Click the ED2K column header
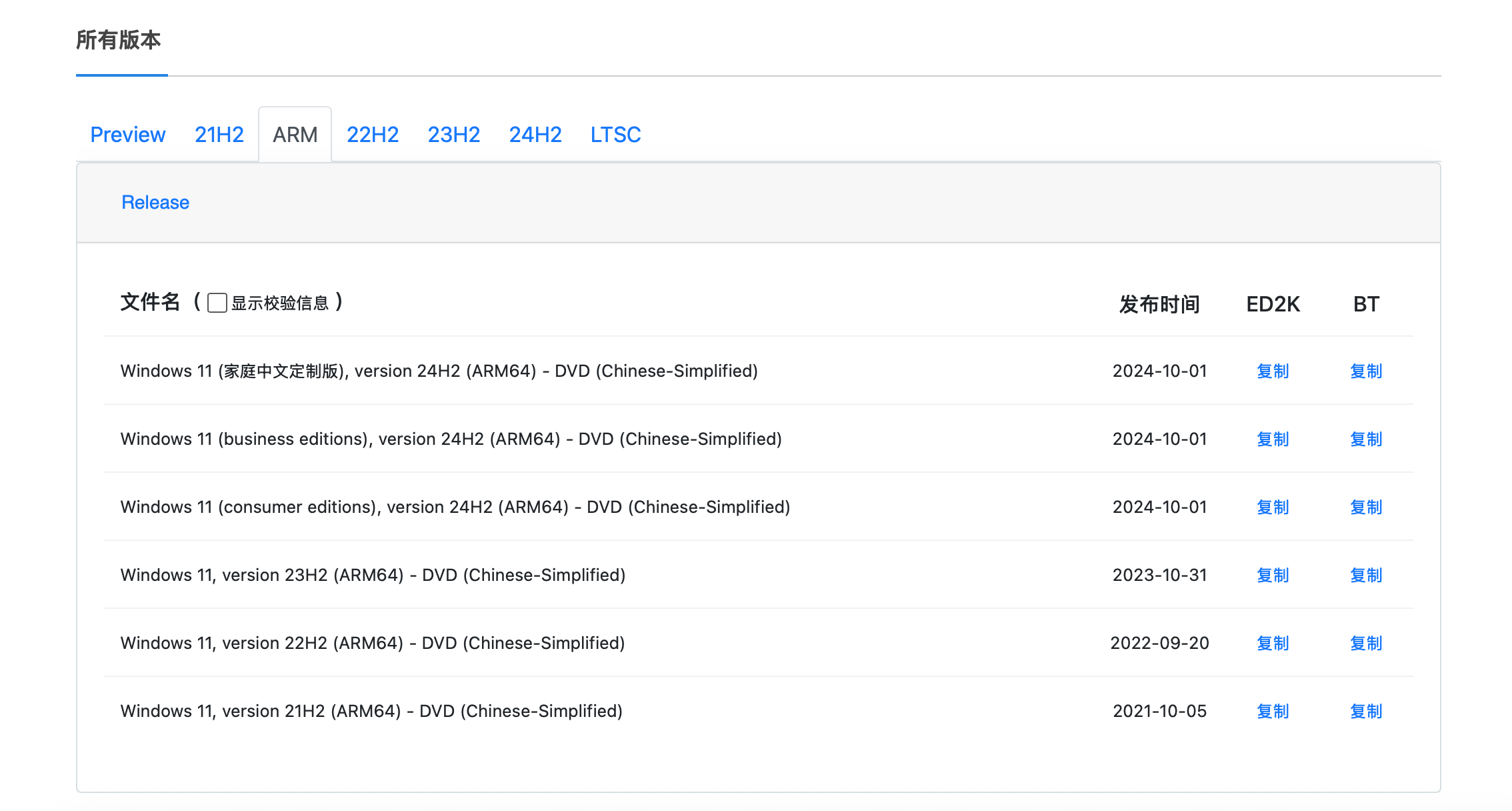This screenshot has width=1512, height=811. click(x=1273, y=304)
